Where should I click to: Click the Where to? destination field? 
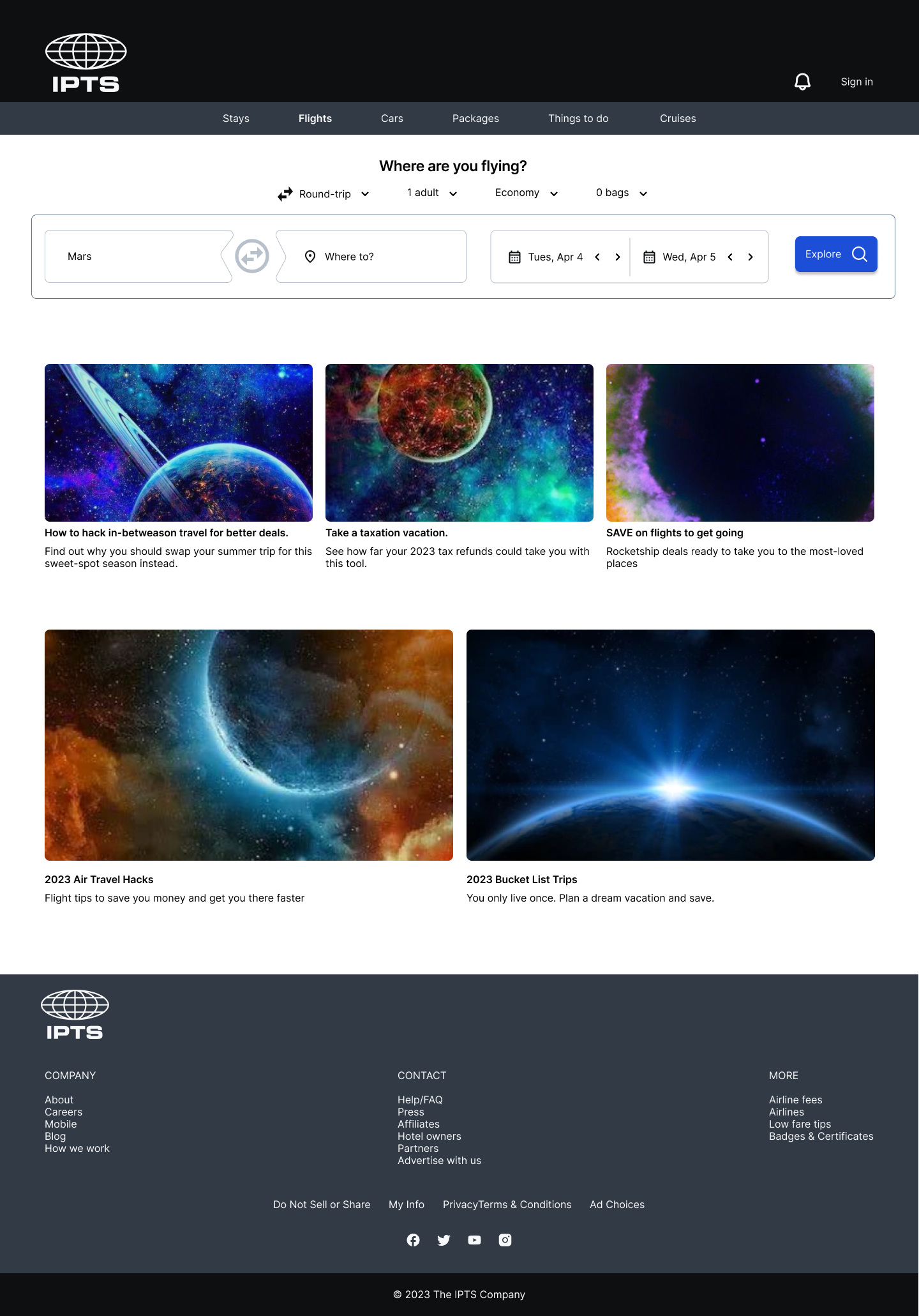pos(371,257)
